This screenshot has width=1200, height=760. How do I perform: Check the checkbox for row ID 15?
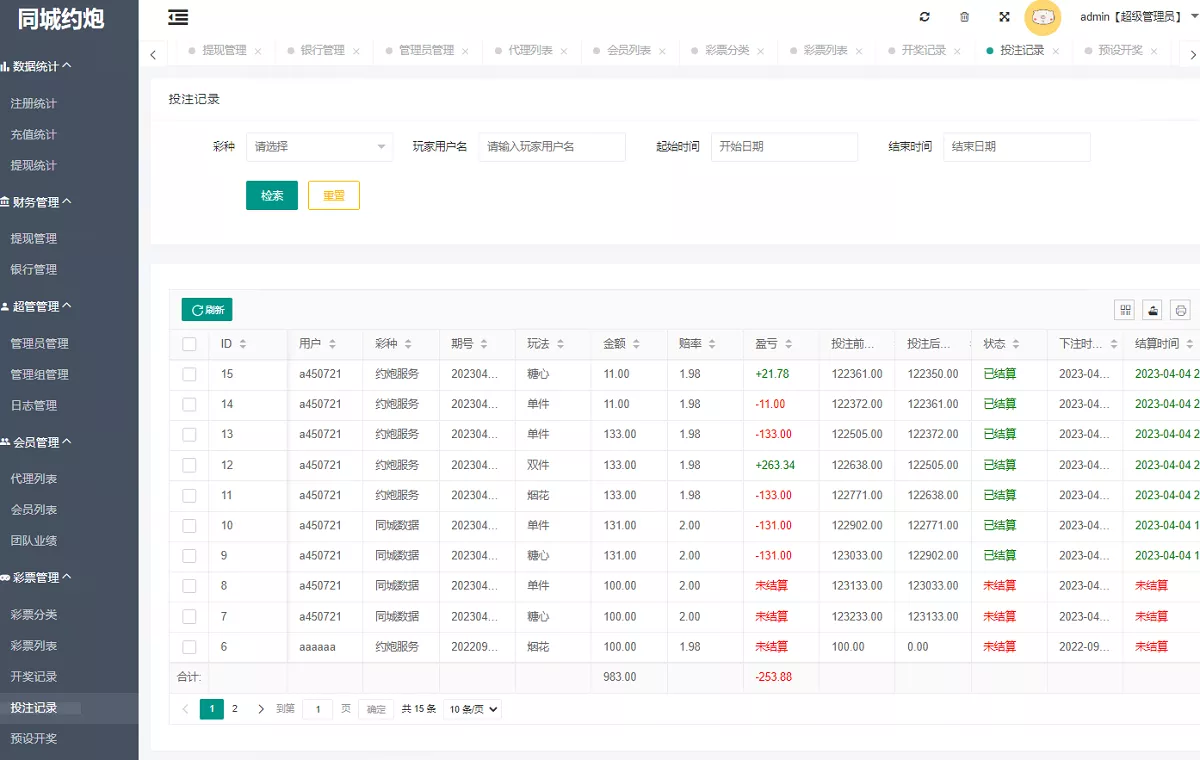tap(189, 374)
